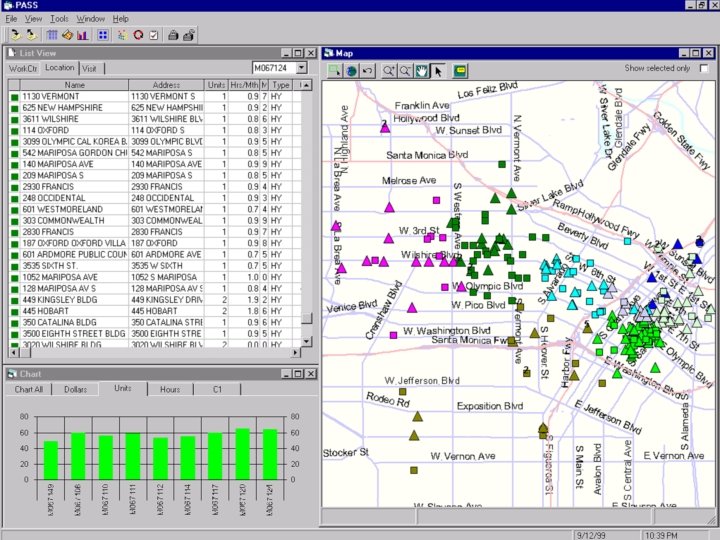This screenshot has height=540, width=720.
Task: Sort by the Hrs/Mth column header
Action: (244, 85)
